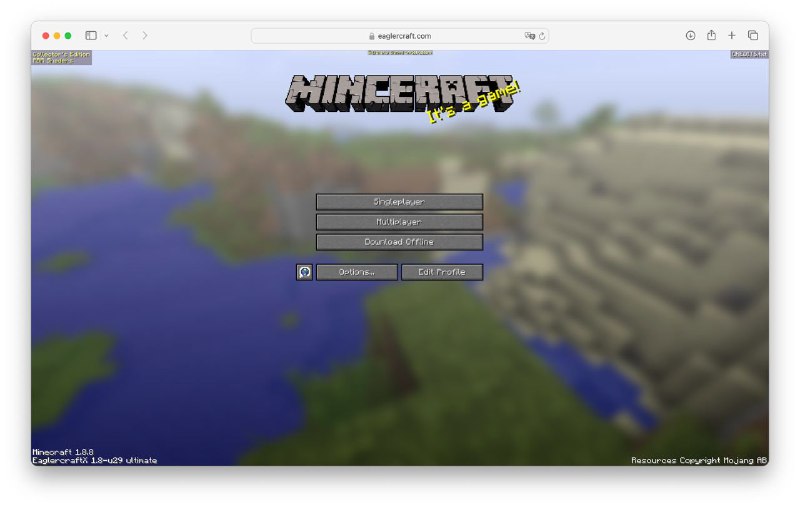Viewport: 800px width, 507px height.
Task: Open the Multiplayer menu
Action: coord(399,222)
